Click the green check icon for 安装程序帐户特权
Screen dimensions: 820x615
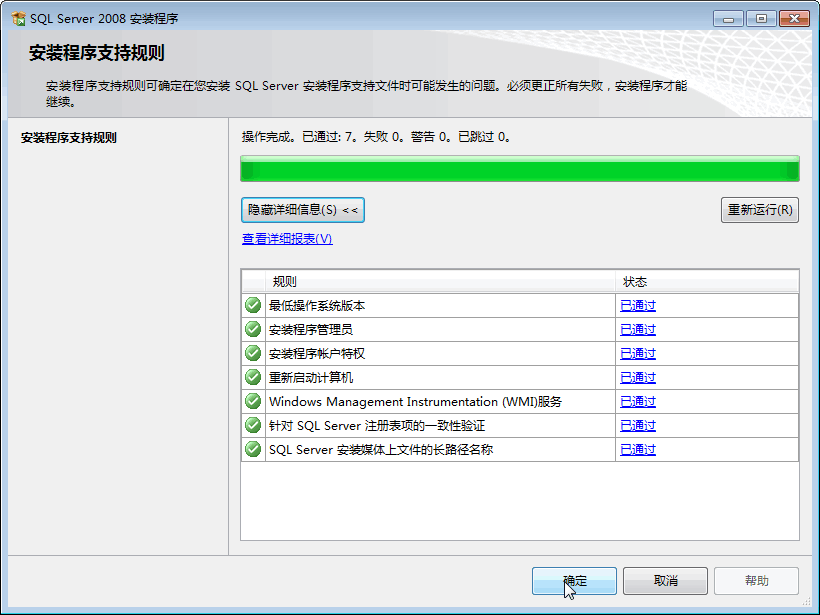click(x=253, y=353)
